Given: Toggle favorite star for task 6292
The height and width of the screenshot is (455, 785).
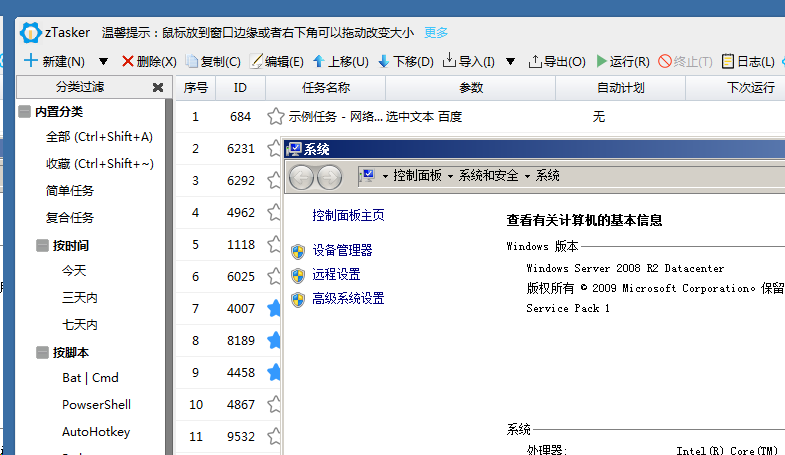Looking at the screenshot, I should click(x=274, y=181).
